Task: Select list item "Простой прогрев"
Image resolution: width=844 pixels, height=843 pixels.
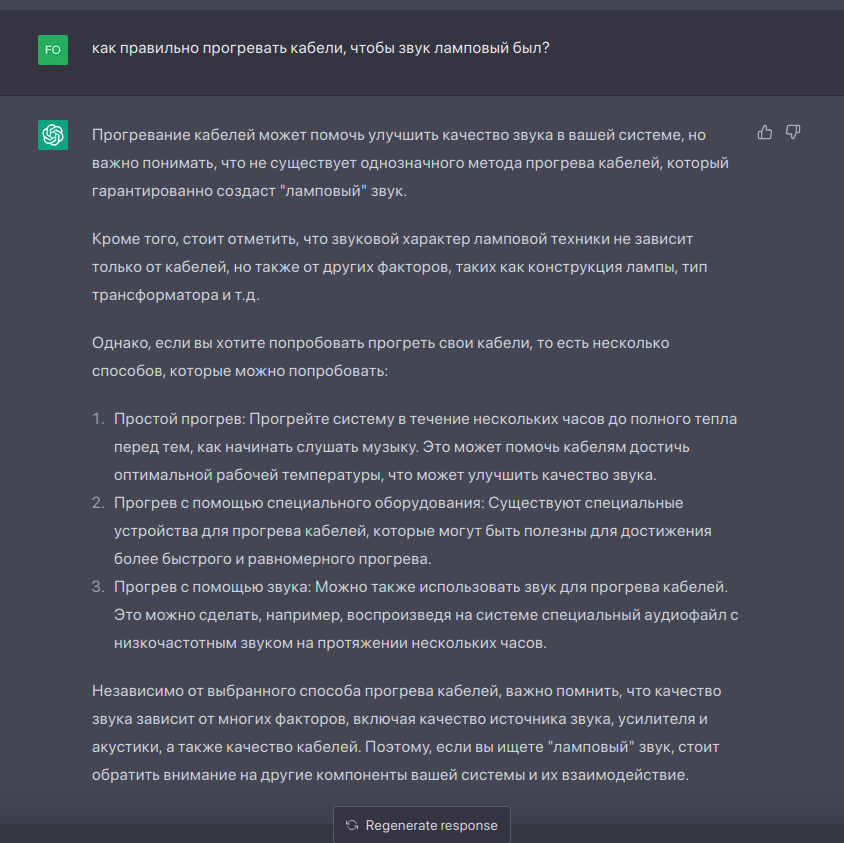Action: pyautogui.click(x=425, y=446)
